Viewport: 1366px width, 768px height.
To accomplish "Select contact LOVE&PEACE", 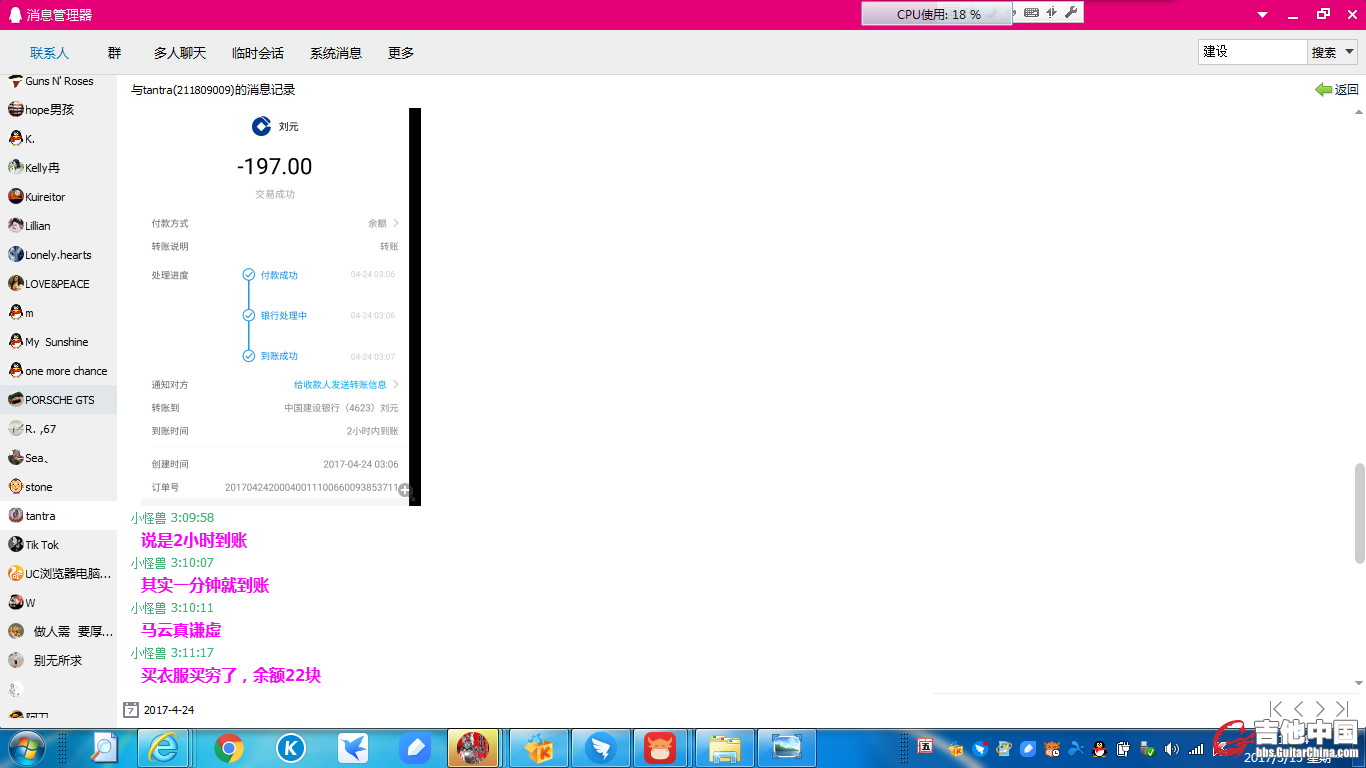I will pyautogui.click(x=58, y=284).
